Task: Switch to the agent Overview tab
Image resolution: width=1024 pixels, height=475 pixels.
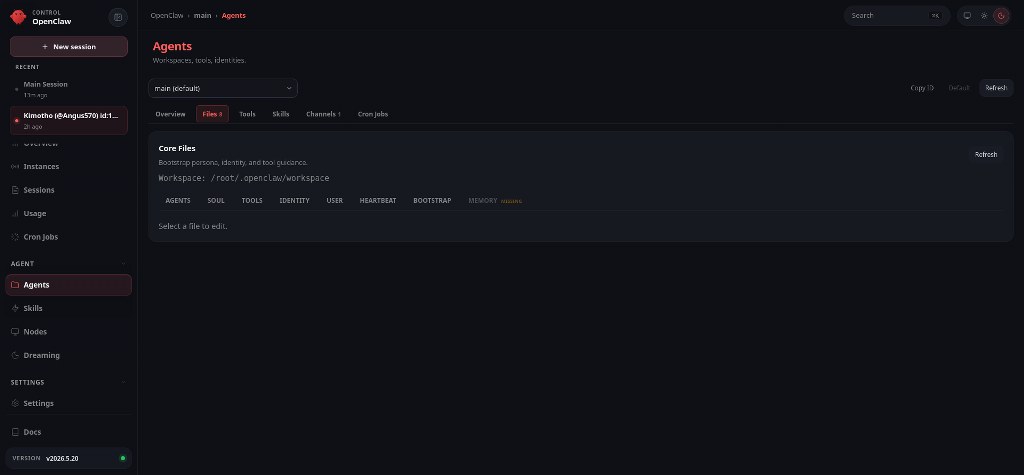Action: pos(170,114)
